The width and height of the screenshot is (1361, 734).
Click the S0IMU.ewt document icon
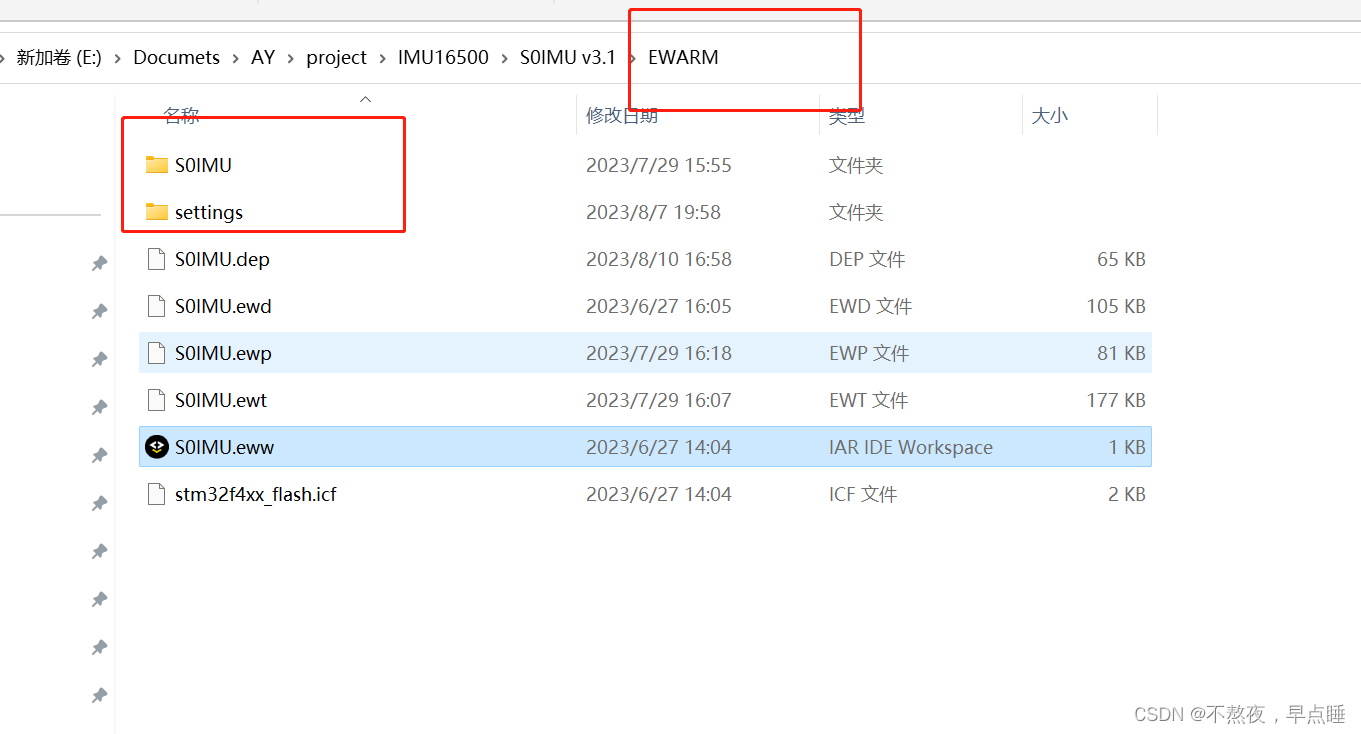156,399
